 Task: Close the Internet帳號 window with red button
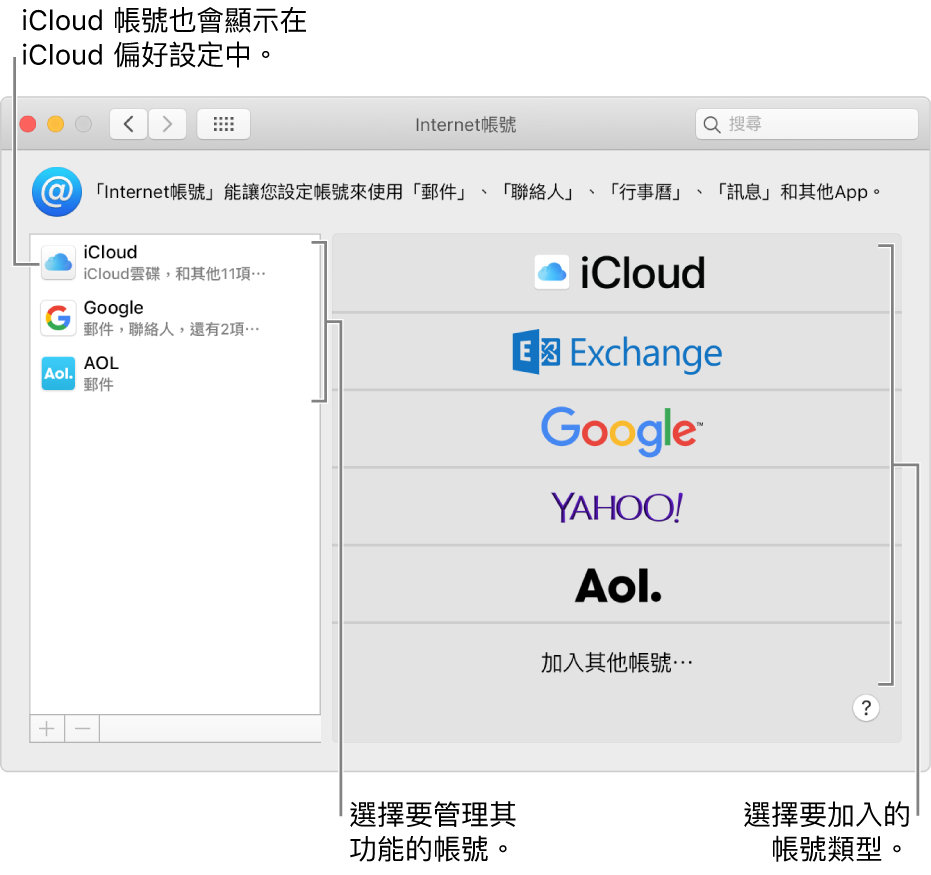tap(28, 124)
